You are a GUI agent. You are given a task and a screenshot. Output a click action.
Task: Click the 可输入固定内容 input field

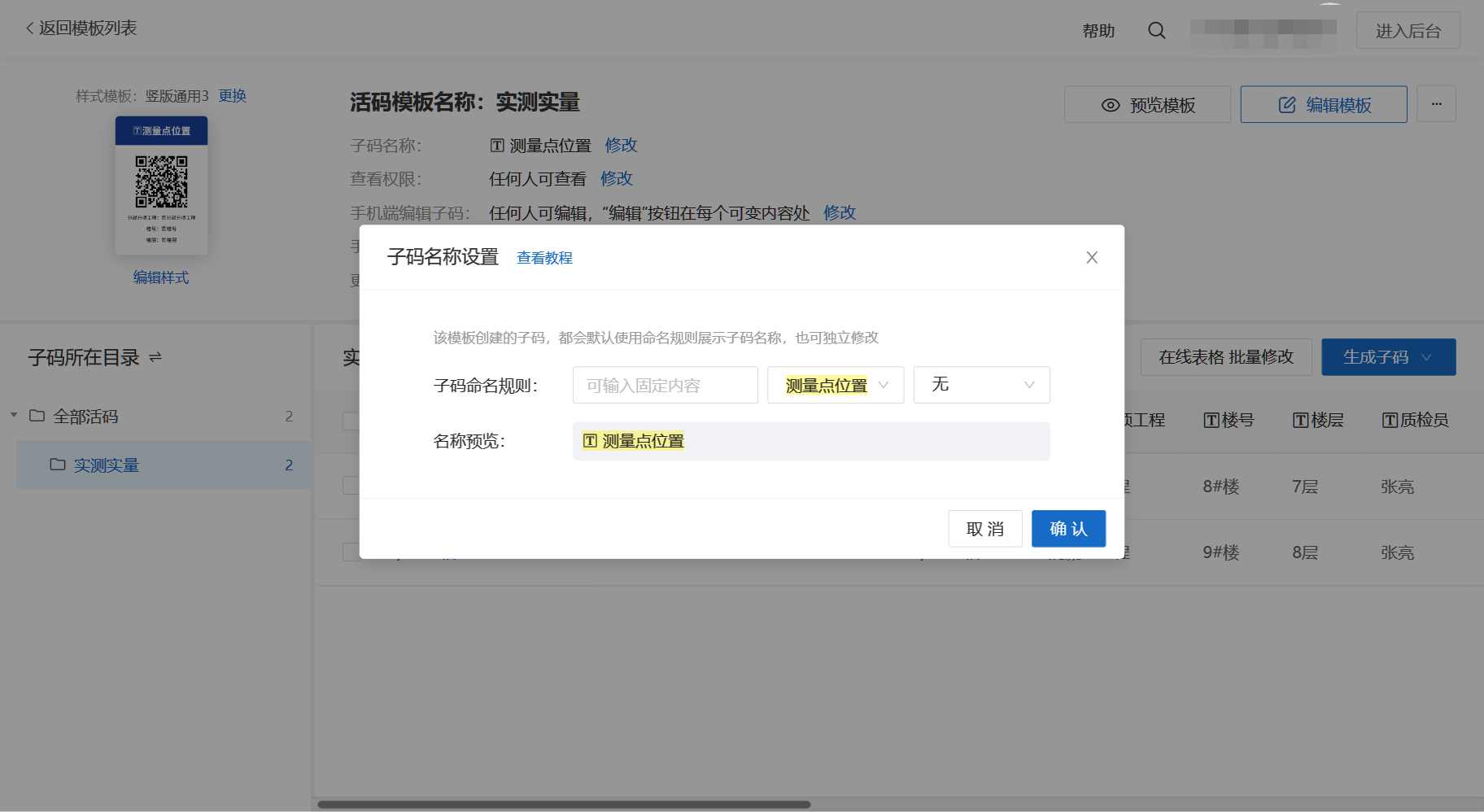tap(664, 385)
